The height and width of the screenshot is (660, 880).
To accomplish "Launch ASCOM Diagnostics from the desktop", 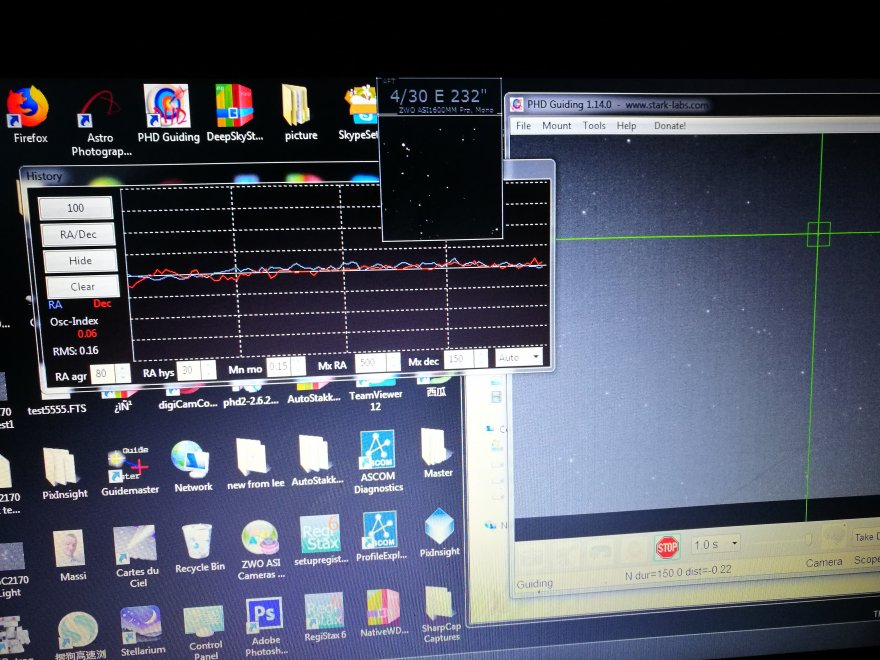I will 378,462.
